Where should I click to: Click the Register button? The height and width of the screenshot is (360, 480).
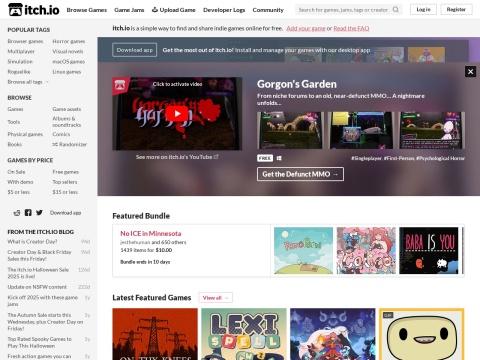[456, 10]
